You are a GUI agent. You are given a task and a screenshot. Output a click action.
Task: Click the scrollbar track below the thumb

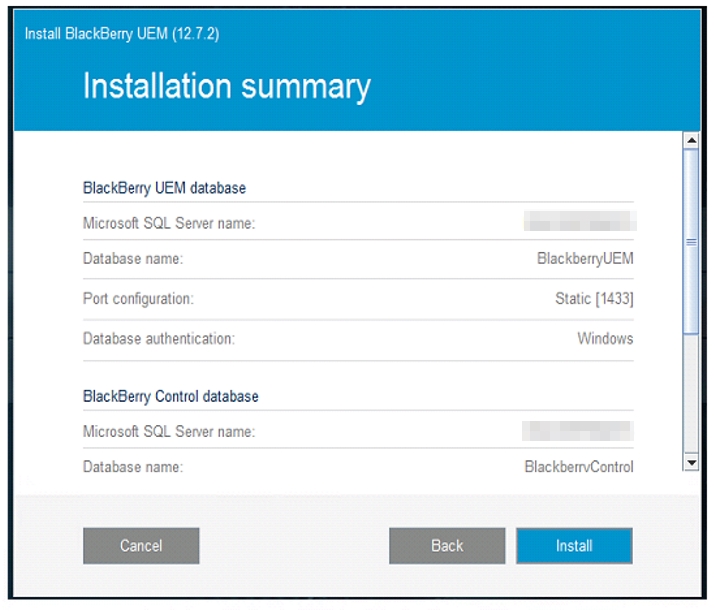690,400
